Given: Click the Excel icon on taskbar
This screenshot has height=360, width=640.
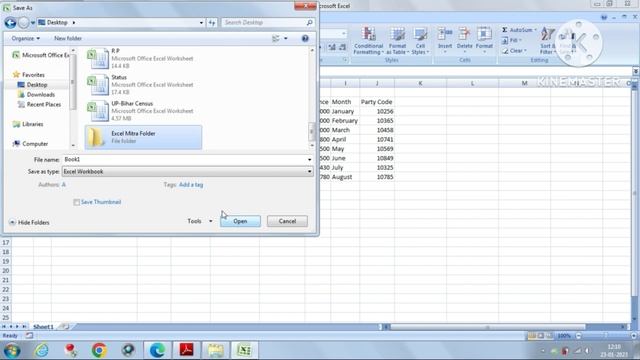Looking at the screenshot, I should tap(244, 350).
